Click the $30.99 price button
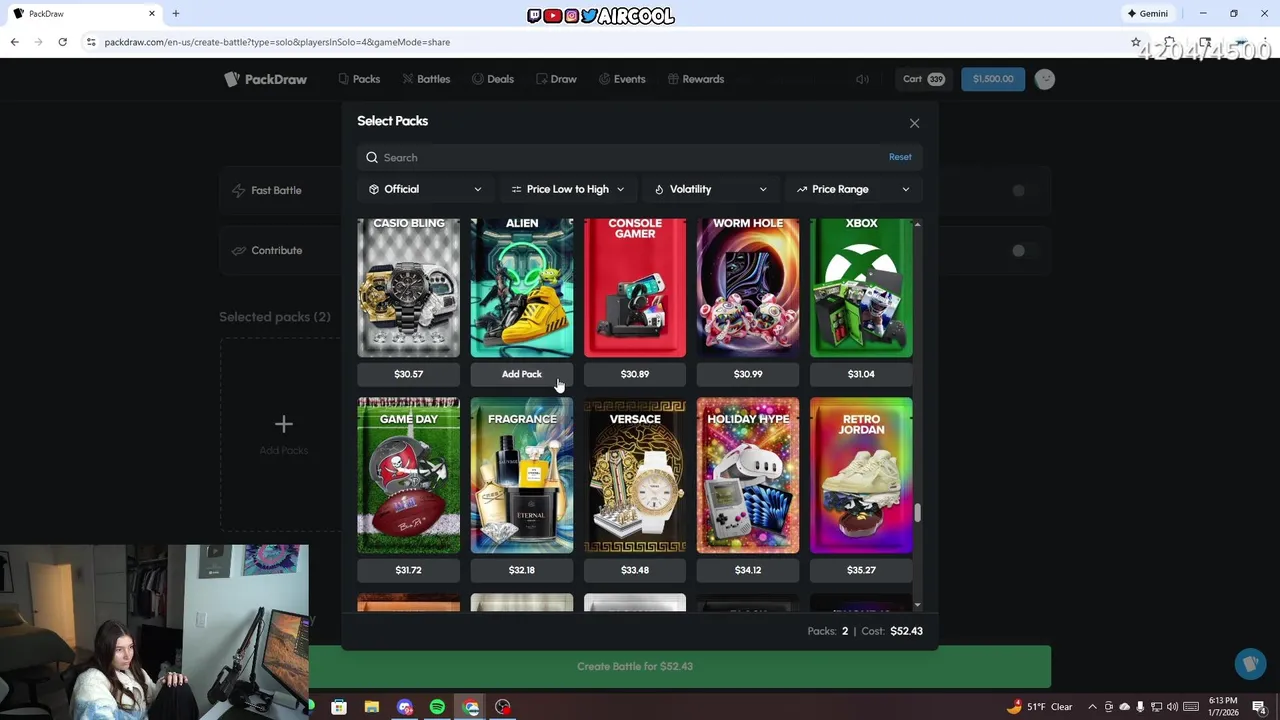 748,374
